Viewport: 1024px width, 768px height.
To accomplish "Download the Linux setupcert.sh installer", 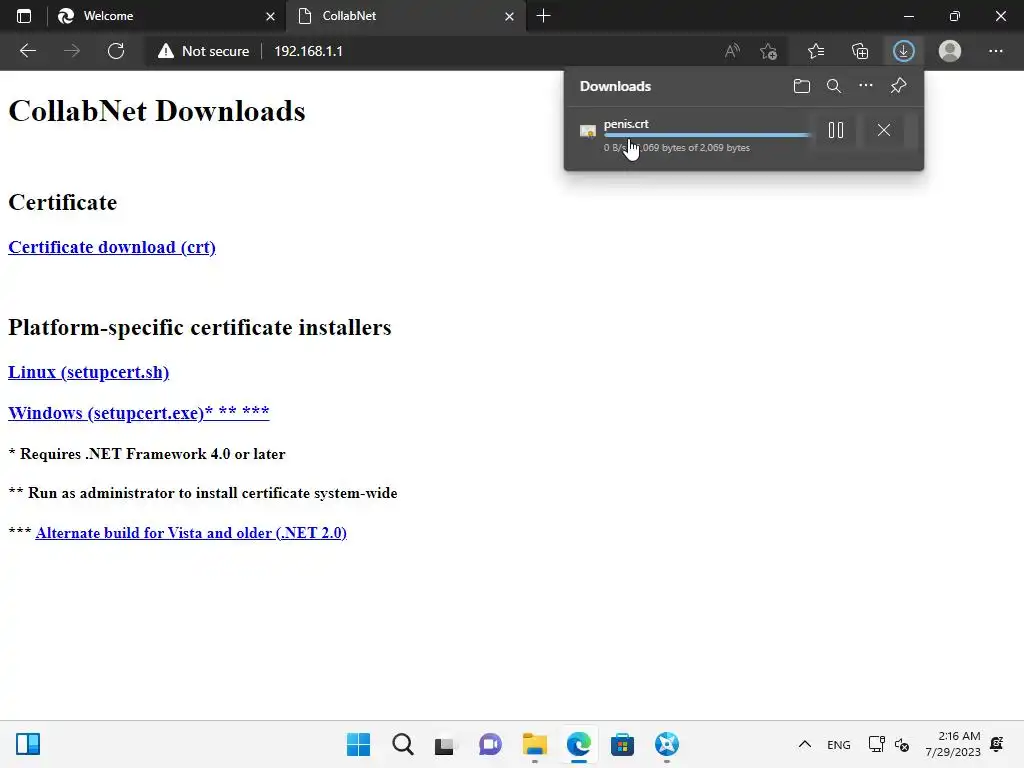I will click(89, 372).
